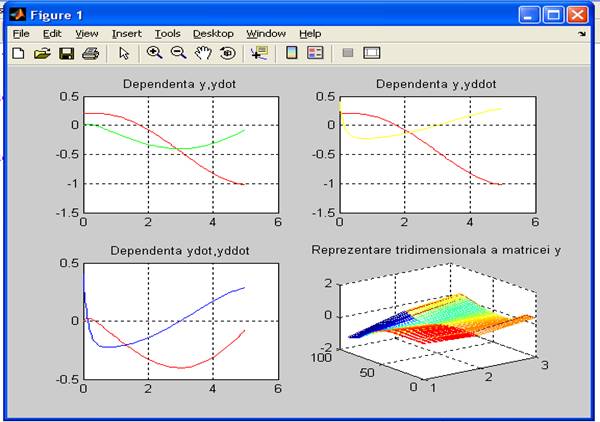The width and height of the screenshot is (600, 422).
Task: Close the Figure 1 window
Action: (x=577, y=15)
